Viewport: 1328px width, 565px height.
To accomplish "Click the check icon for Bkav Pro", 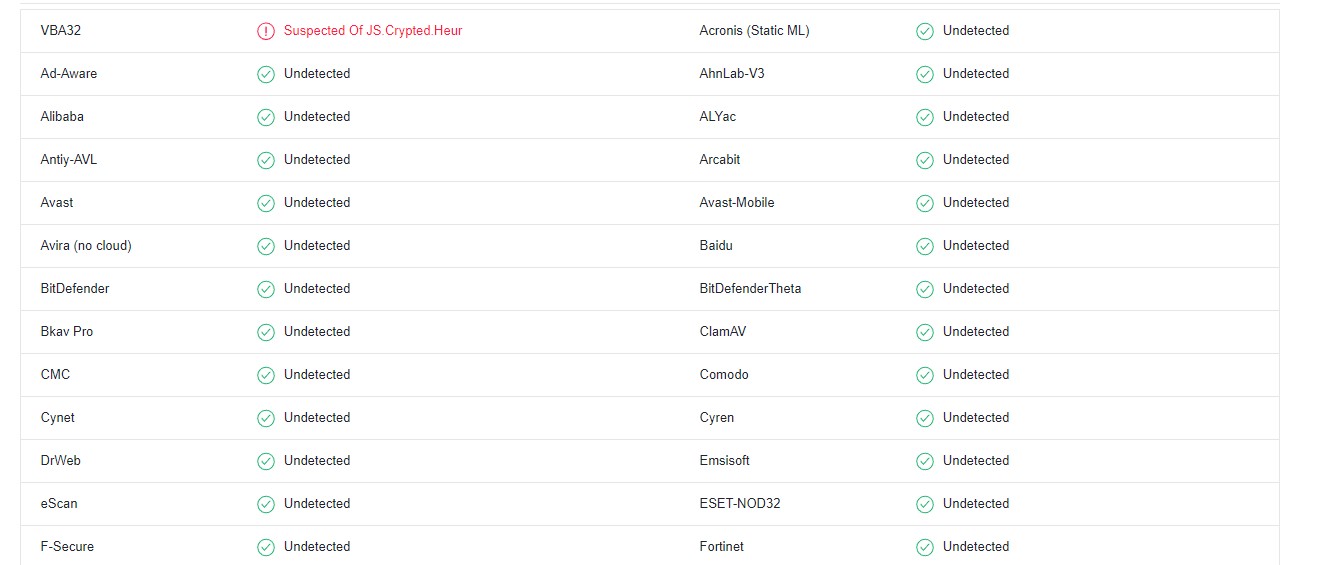I will (266, 332).
